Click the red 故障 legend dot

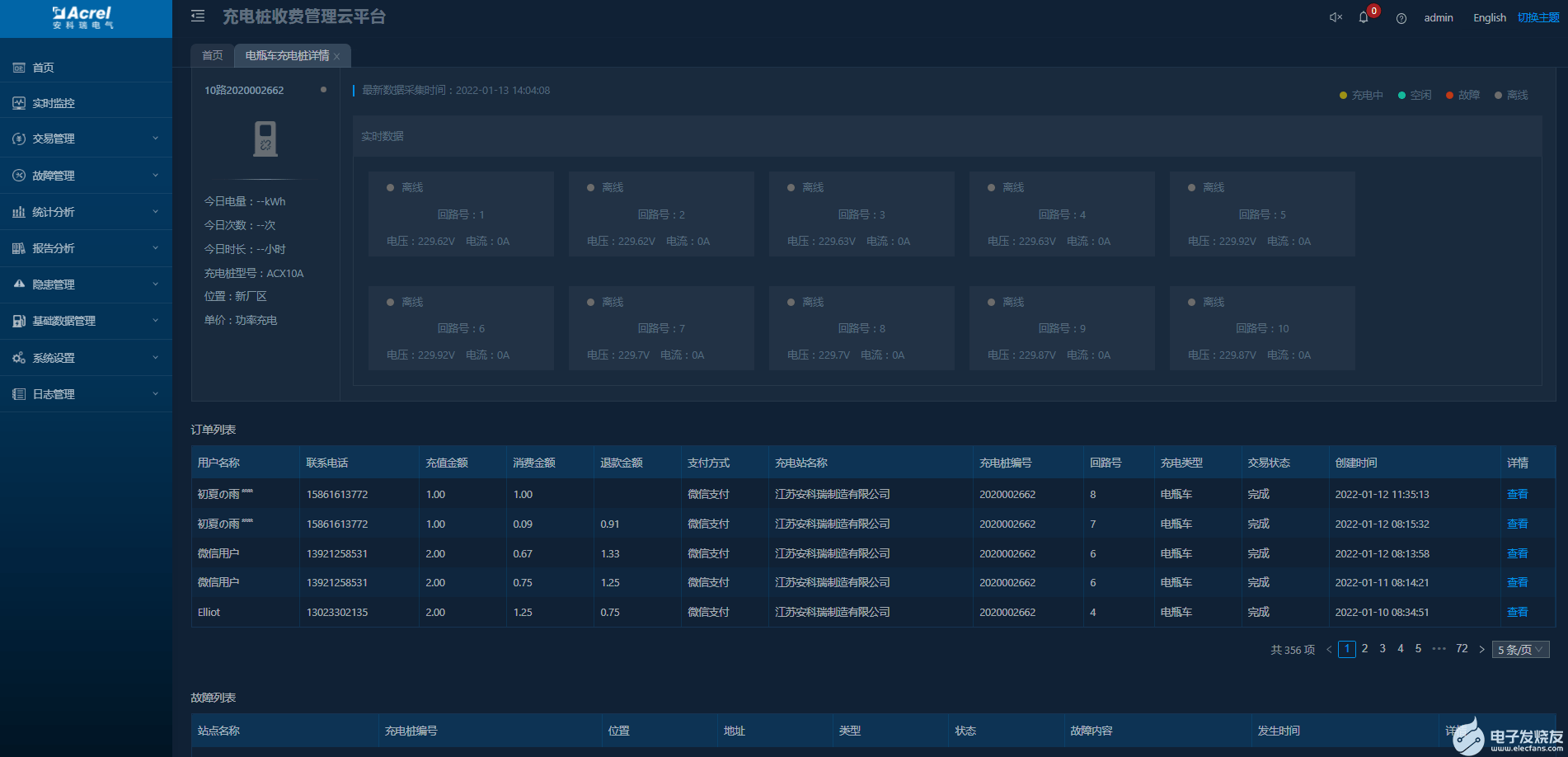(x=1449, y=96)
